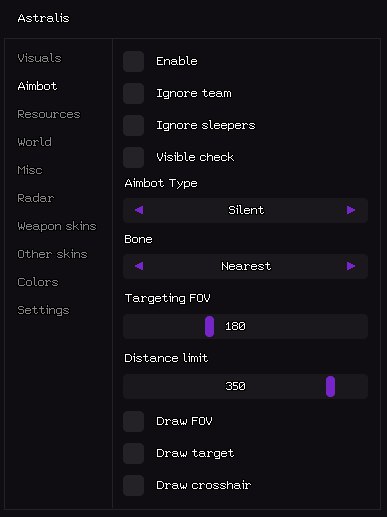Go to the Weapon skins tab
Image resolution: width=387 pixels, height=517 pixels.
click(x=57, y=226)
